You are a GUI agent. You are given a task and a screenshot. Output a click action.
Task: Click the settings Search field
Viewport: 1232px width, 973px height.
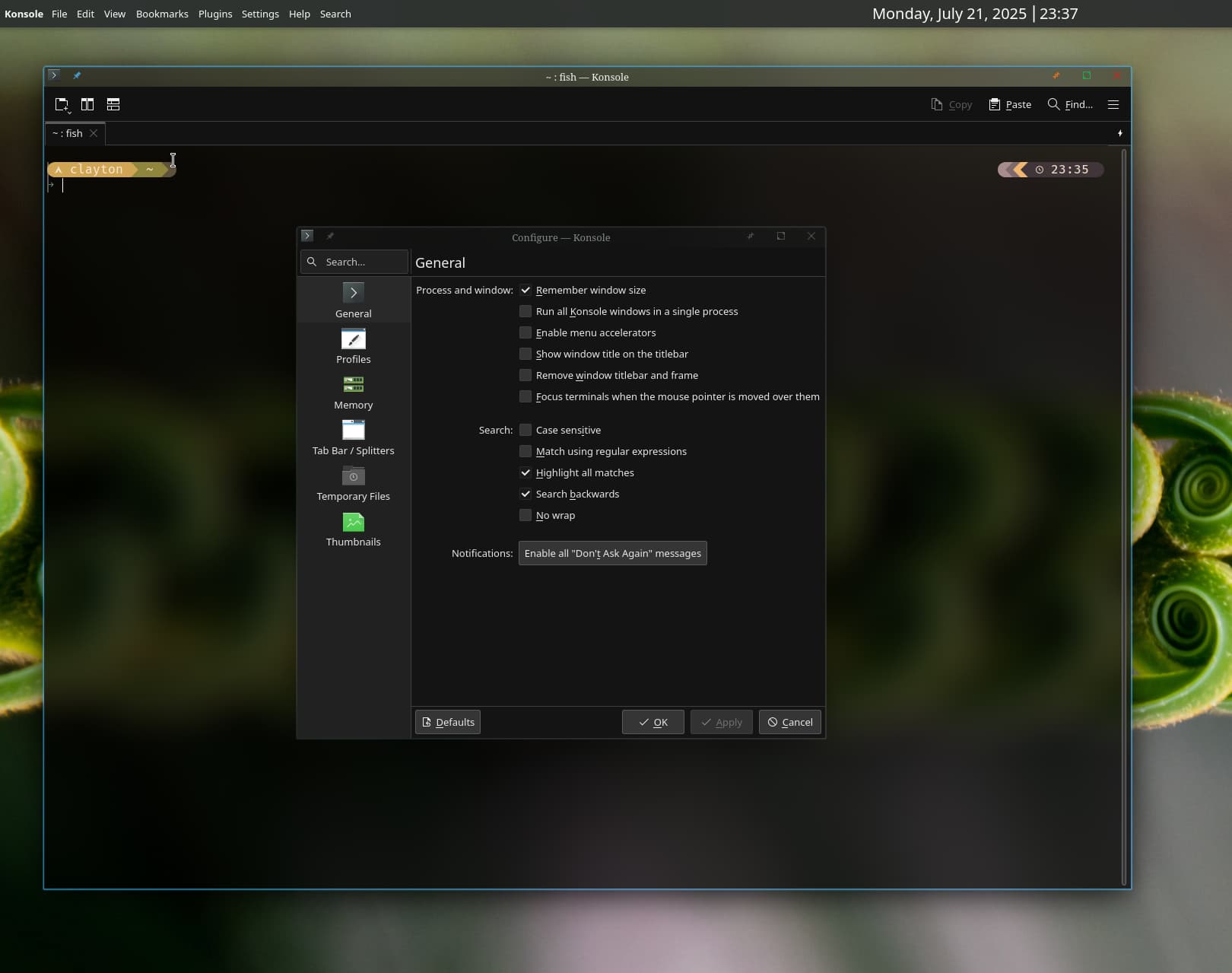pyautogui.click(x=354, y=262)
